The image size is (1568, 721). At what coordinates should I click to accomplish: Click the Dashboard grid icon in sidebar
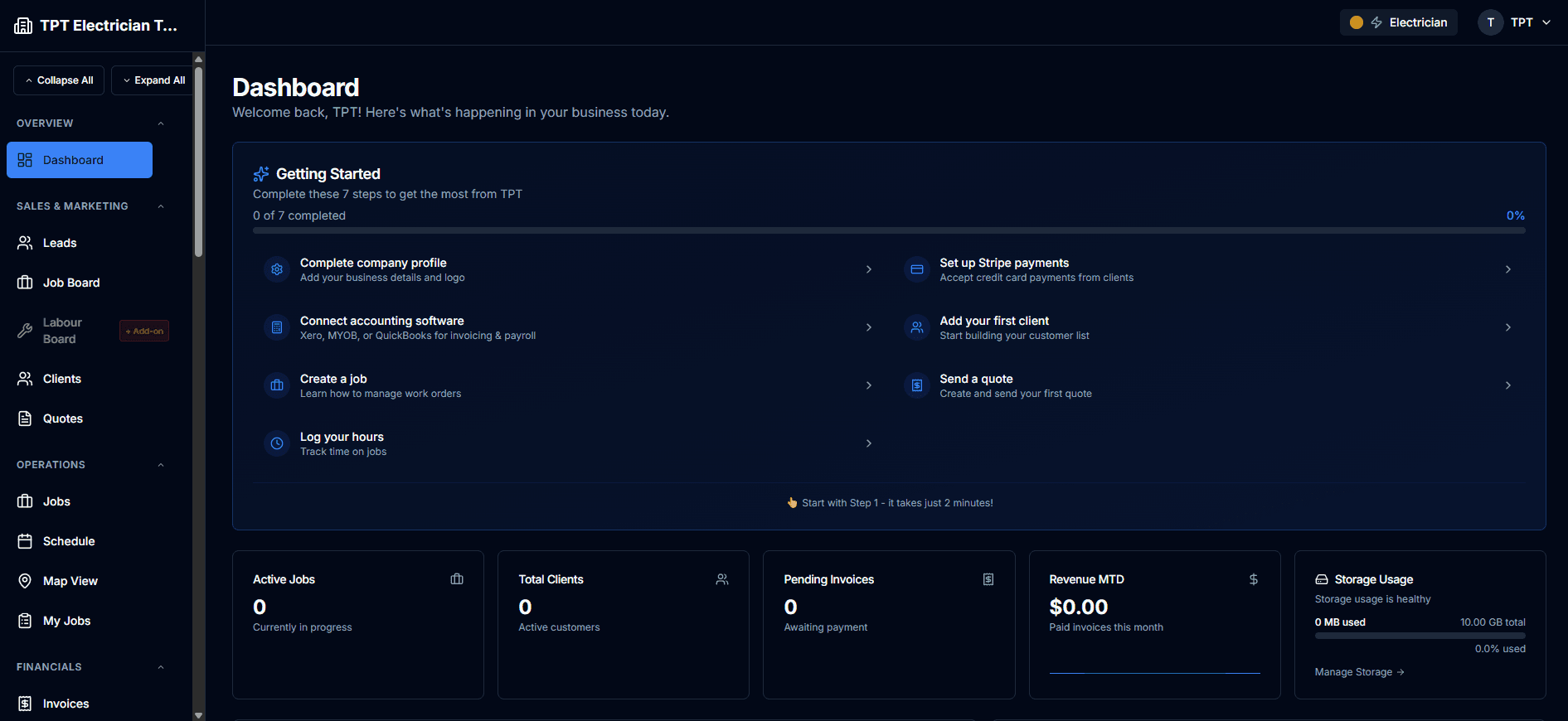(25, 160)
